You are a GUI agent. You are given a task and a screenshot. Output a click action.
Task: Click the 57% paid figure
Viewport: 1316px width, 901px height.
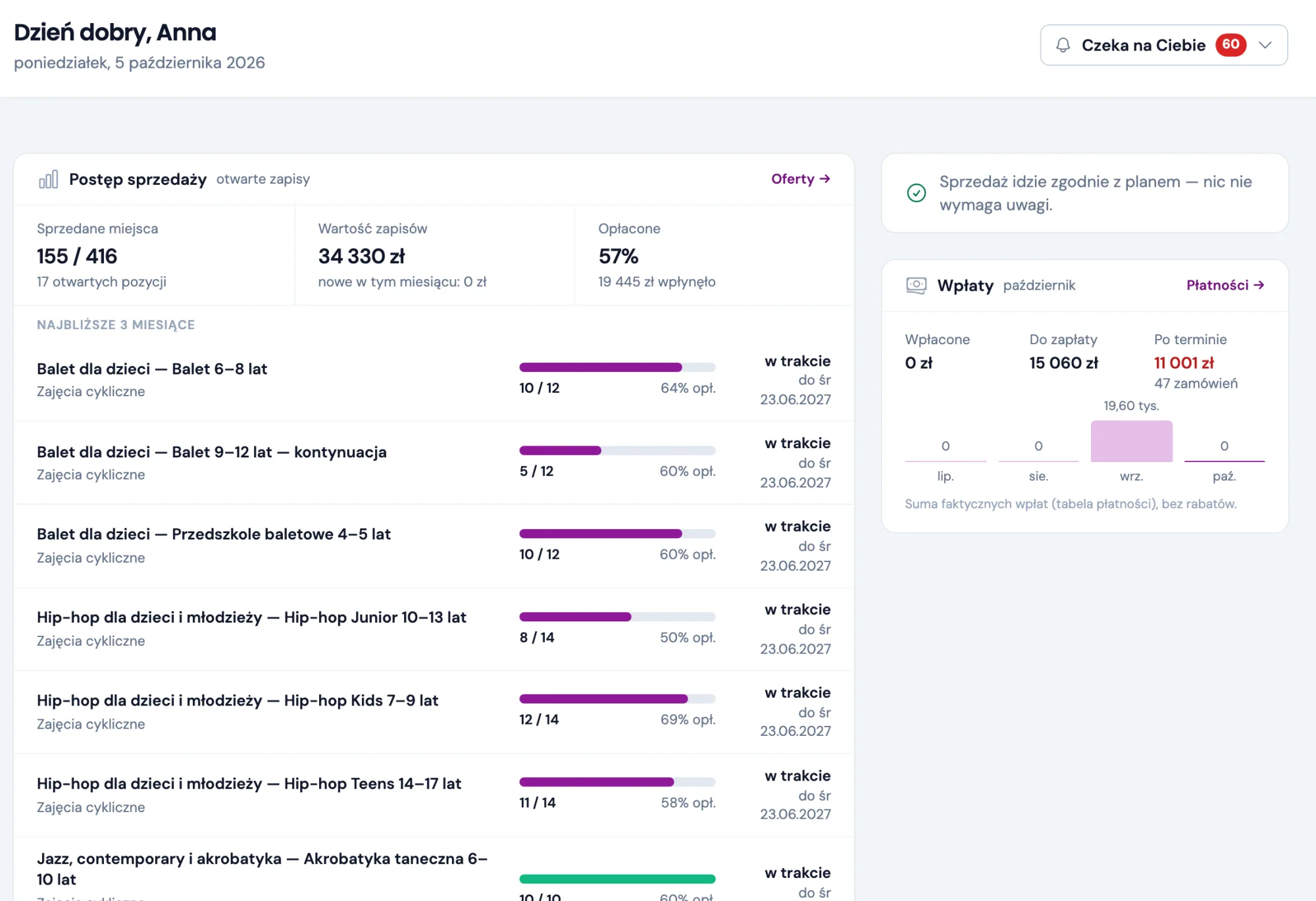click(x=619, y=256)
